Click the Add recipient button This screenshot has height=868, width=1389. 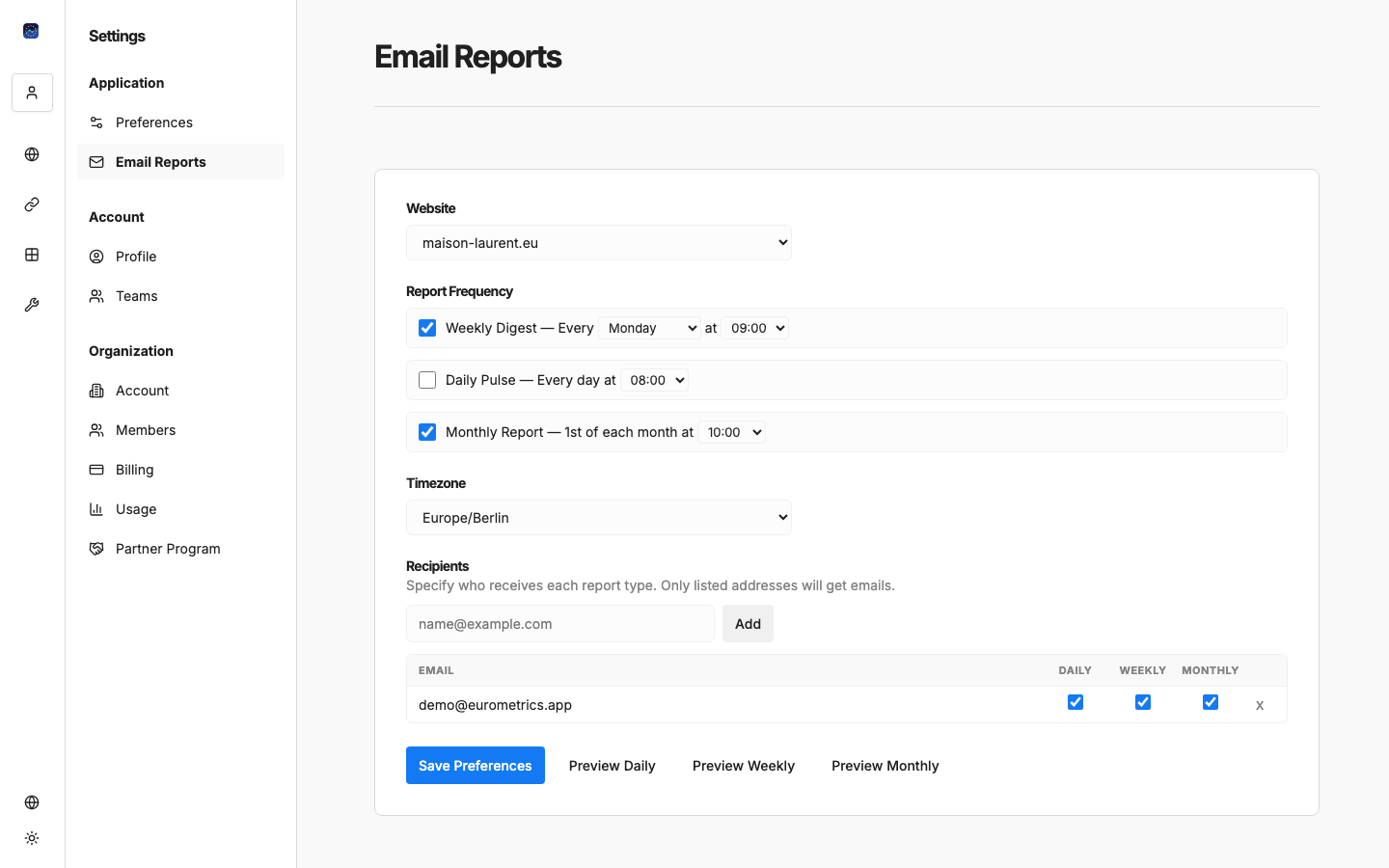point(748,624)
